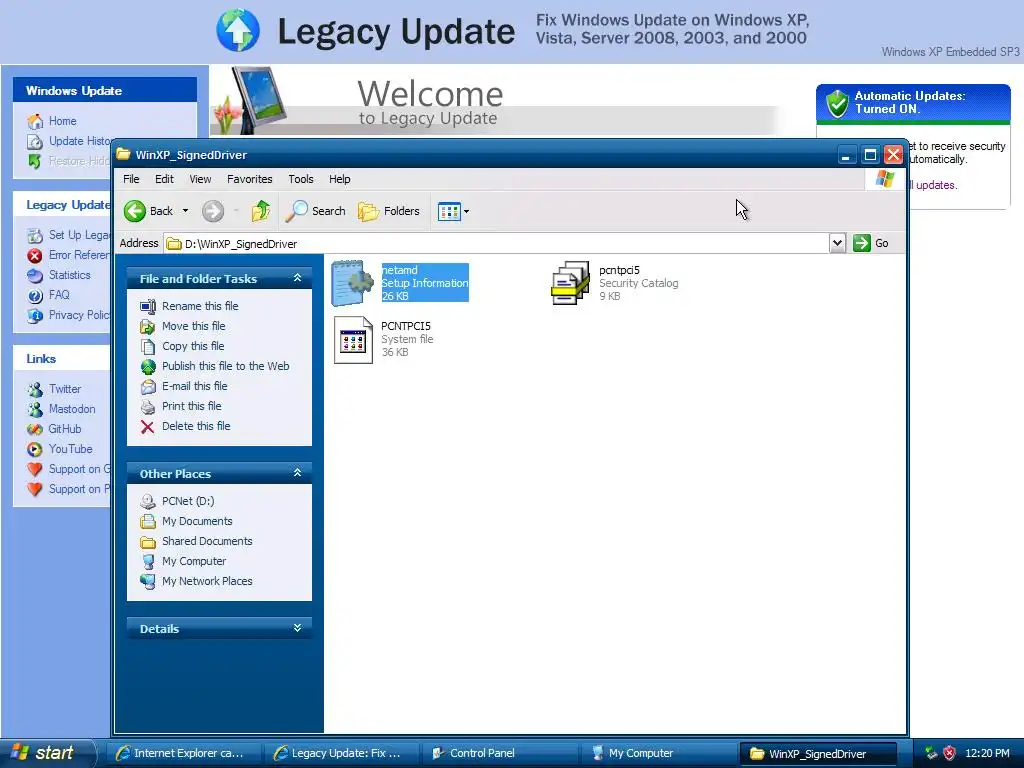
Task: Select the netamd Setup Information file icon
Action: pos(353,283)
